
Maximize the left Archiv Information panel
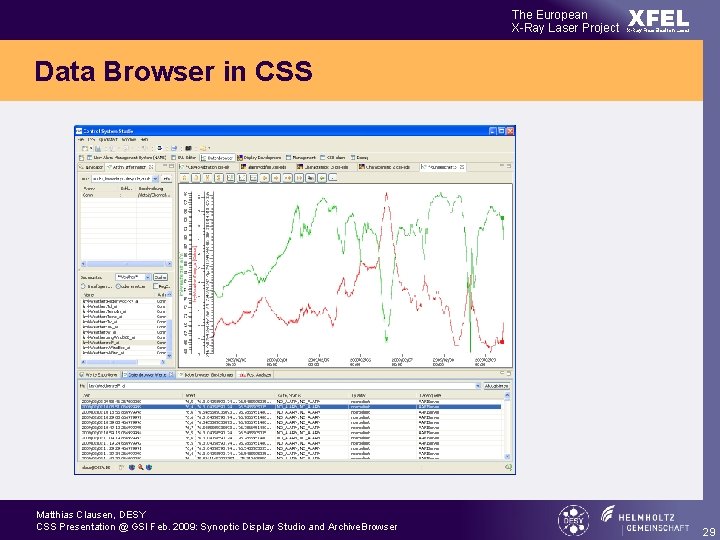171,166
